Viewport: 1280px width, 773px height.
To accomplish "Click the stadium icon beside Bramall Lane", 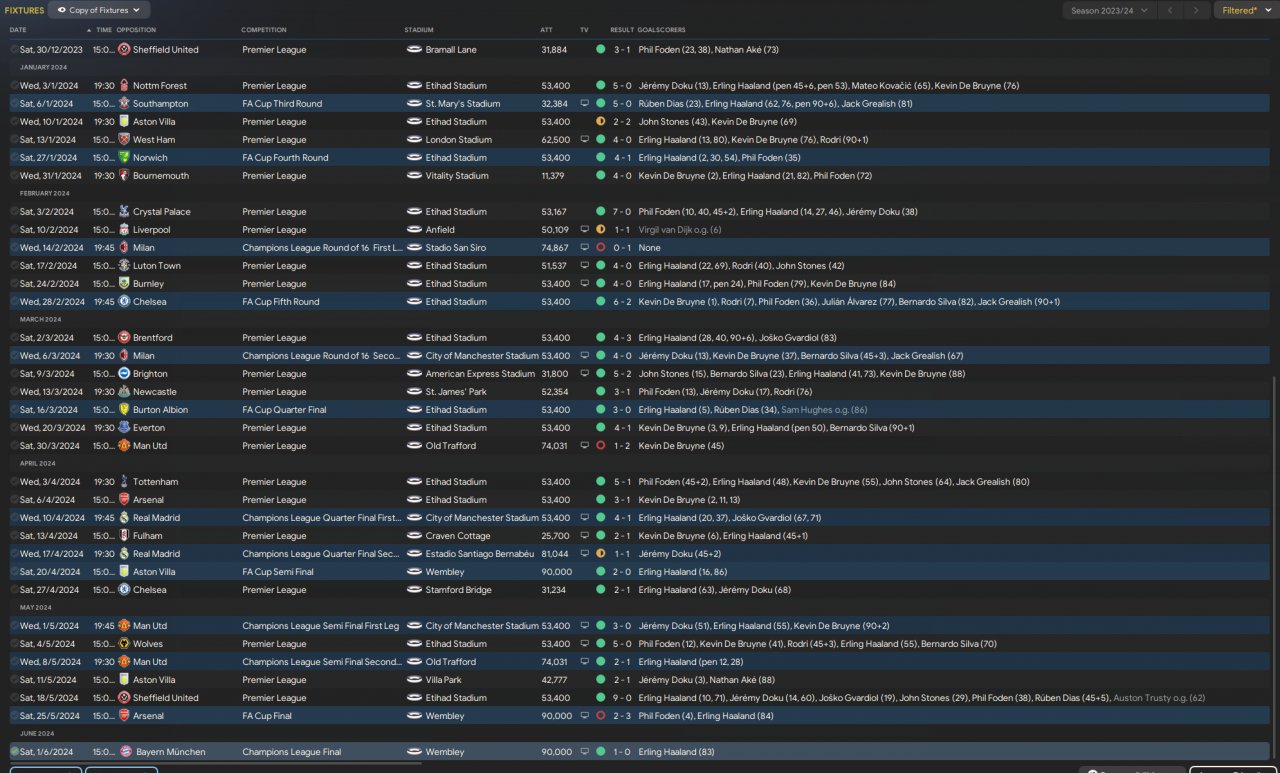I will (x=414, y=50).
